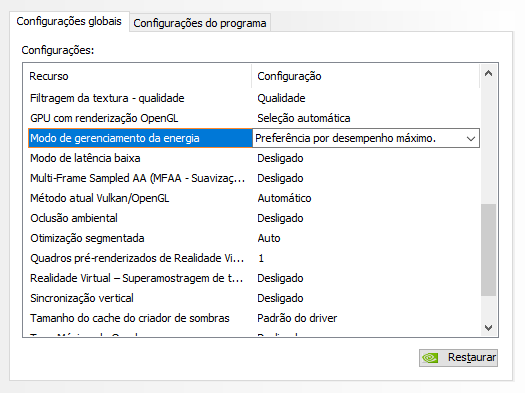Click the scrollbar down arrow

click(x=489, y=328)
